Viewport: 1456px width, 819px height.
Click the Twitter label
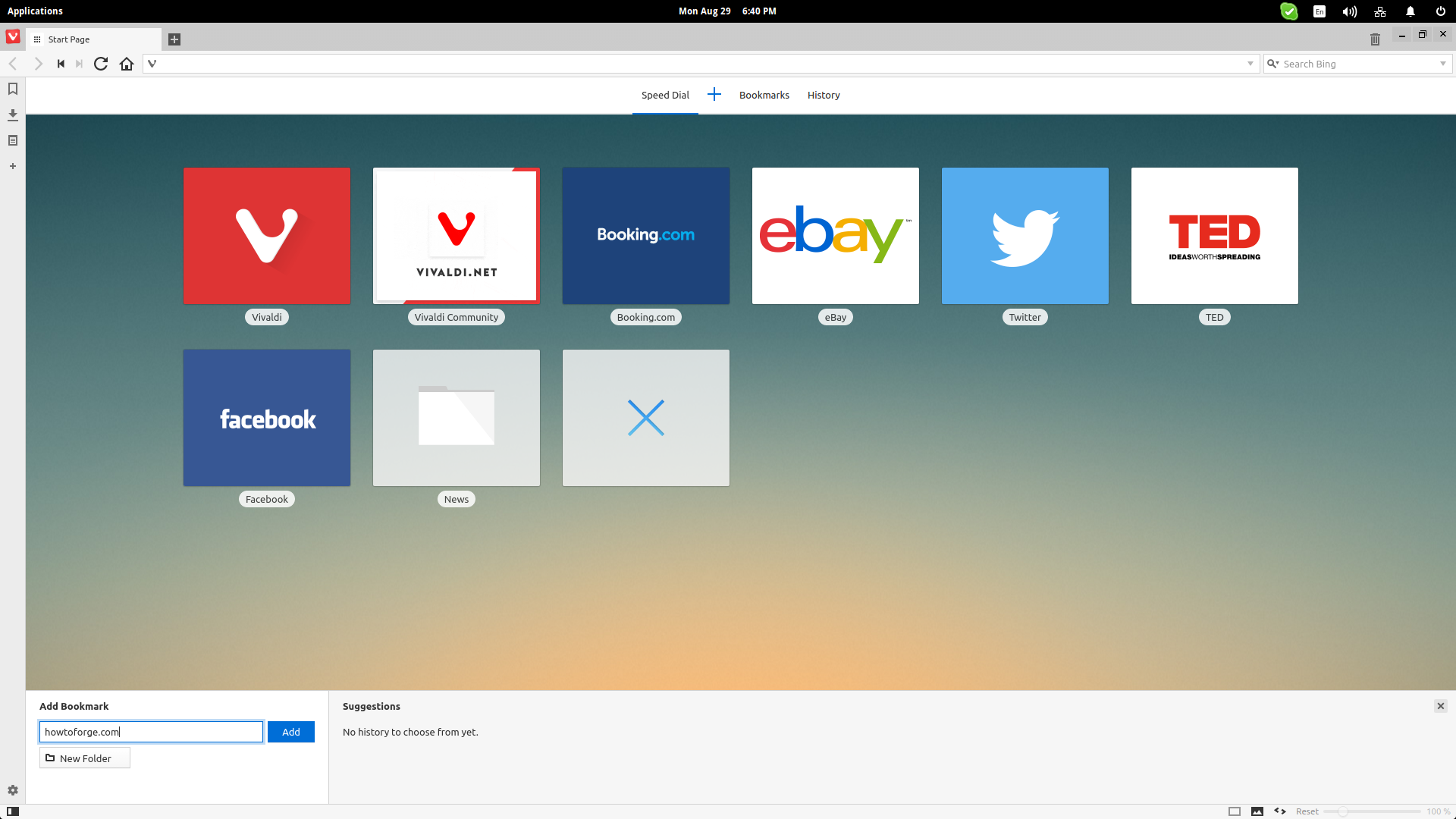tap(1025, 317)
